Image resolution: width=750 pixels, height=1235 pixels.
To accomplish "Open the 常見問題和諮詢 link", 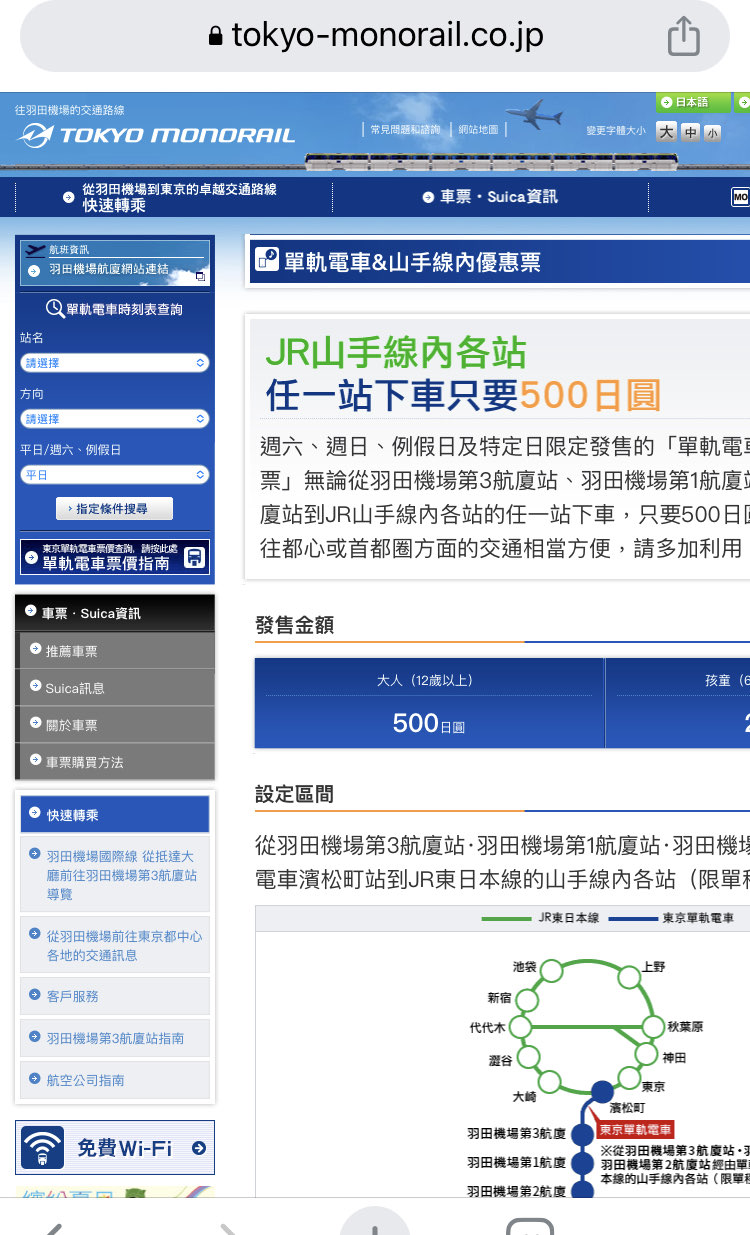I will coord(404,130).
